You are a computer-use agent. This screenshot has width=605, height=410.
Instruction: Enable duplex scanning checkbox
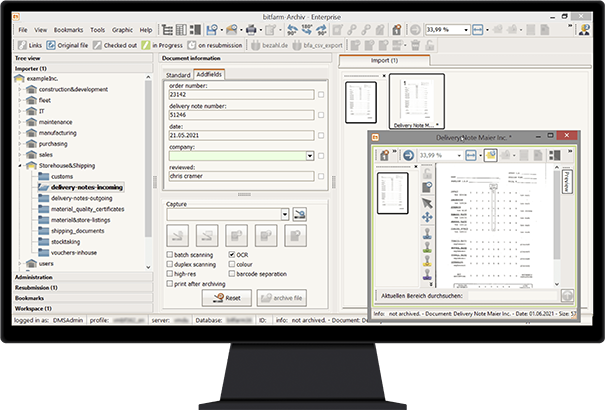169,264
